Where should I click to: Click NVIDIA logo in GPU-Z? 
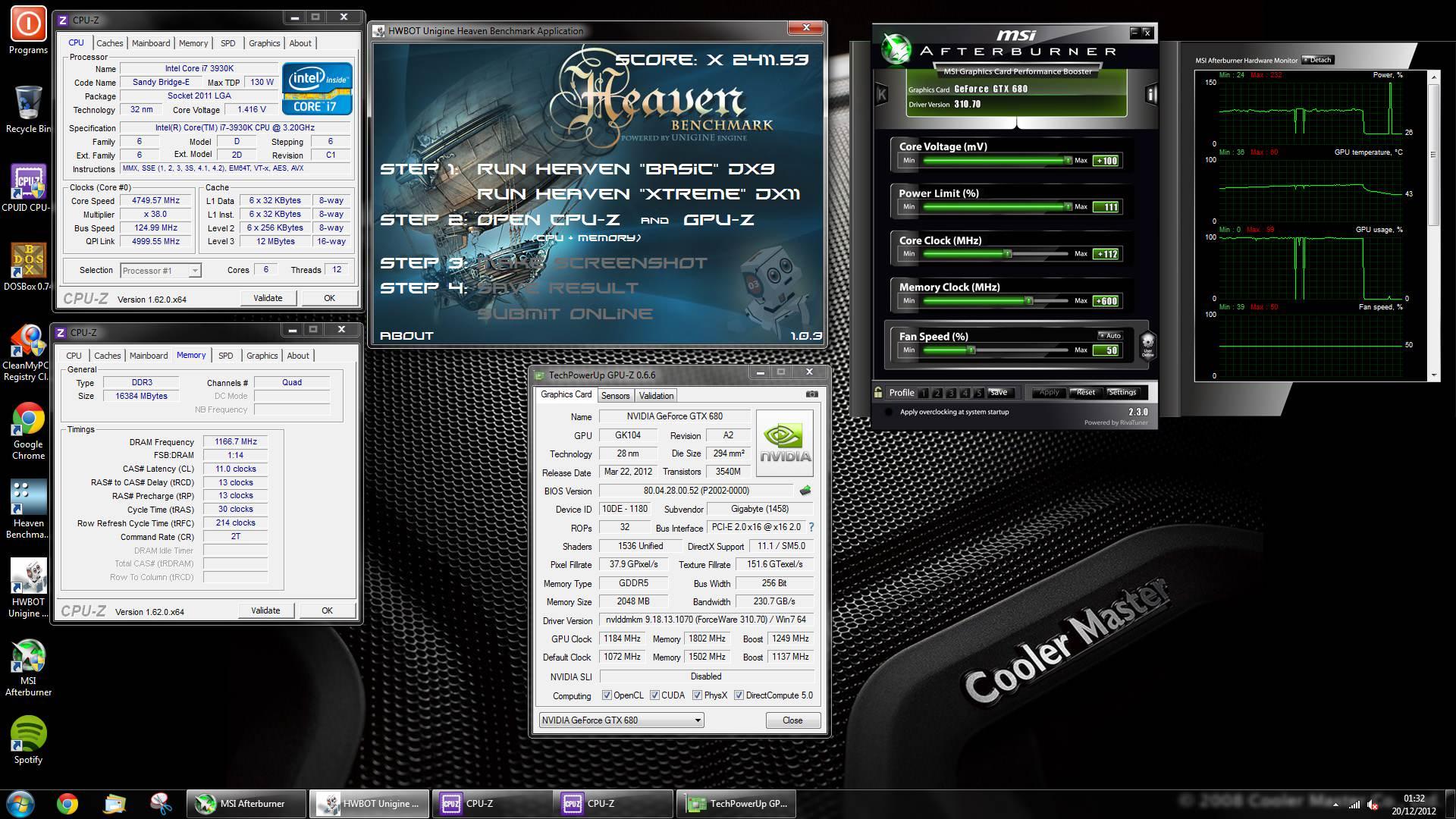point(785,443)
